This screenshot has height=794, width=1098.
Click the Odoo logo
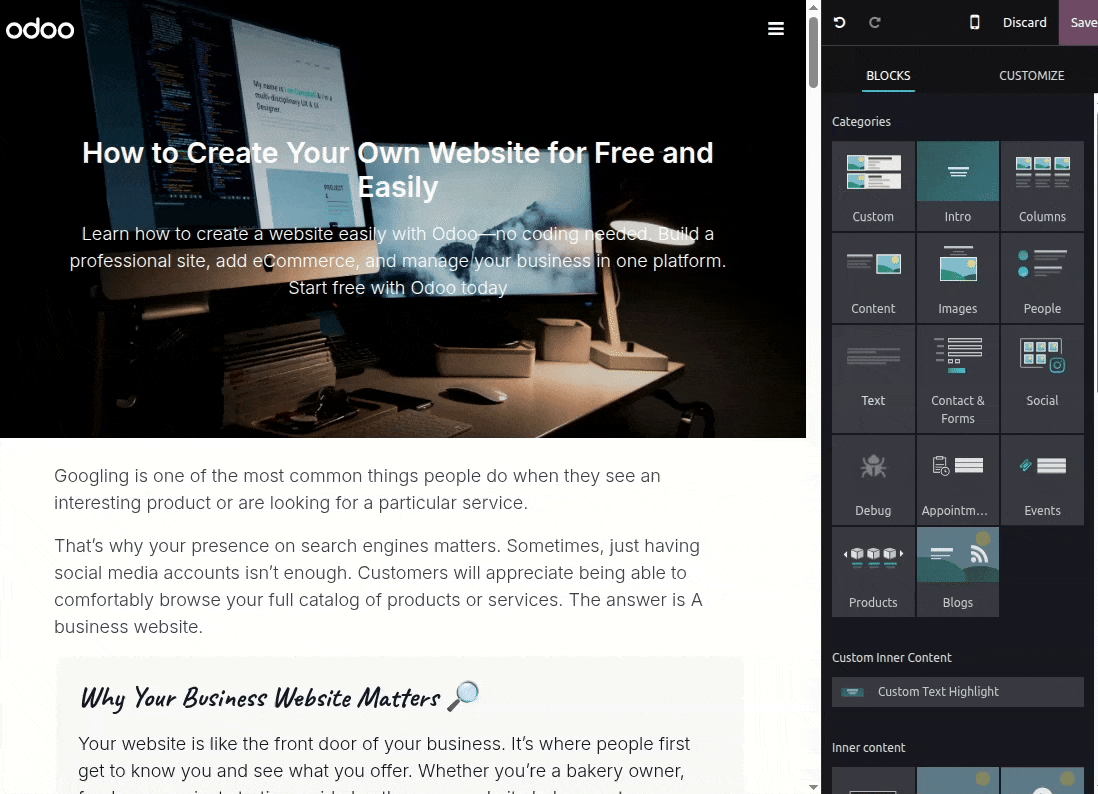click(x=40, y=29)
